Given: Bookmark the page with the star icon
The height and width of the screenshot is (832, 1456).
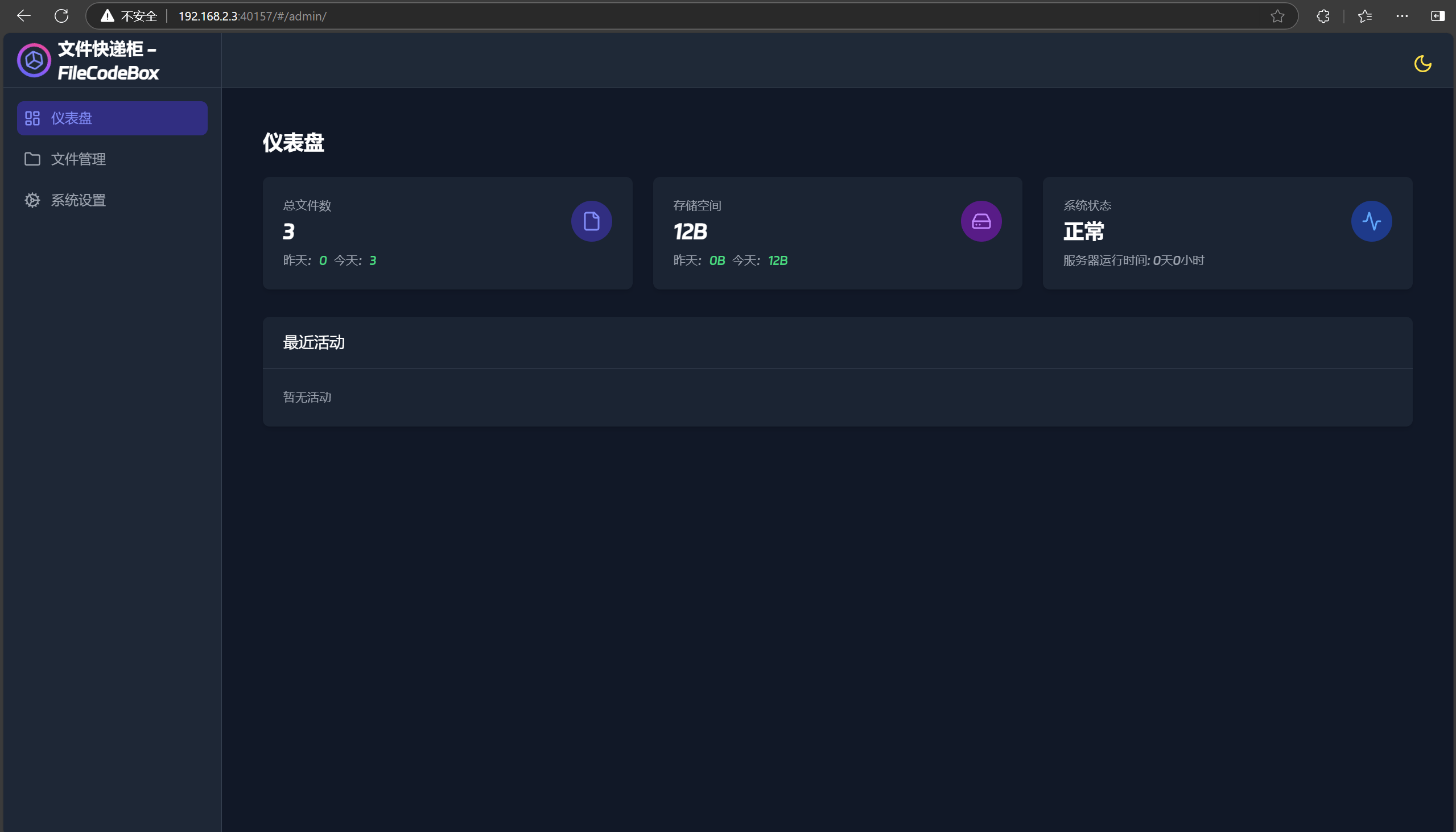Looking at the screenshot, I should (x=1277, y=16).
